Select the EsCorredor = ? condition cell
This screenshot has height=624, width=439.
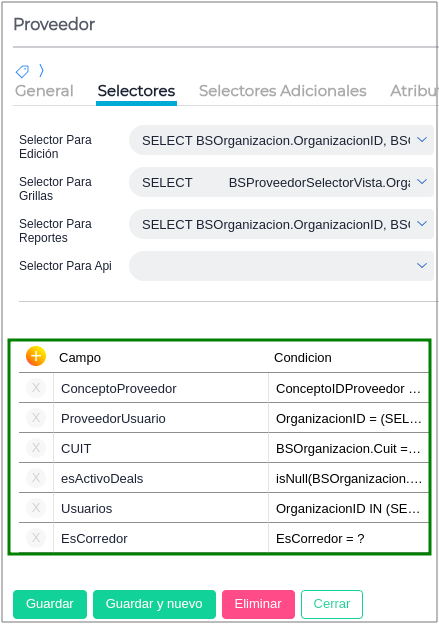coord(348,538)
